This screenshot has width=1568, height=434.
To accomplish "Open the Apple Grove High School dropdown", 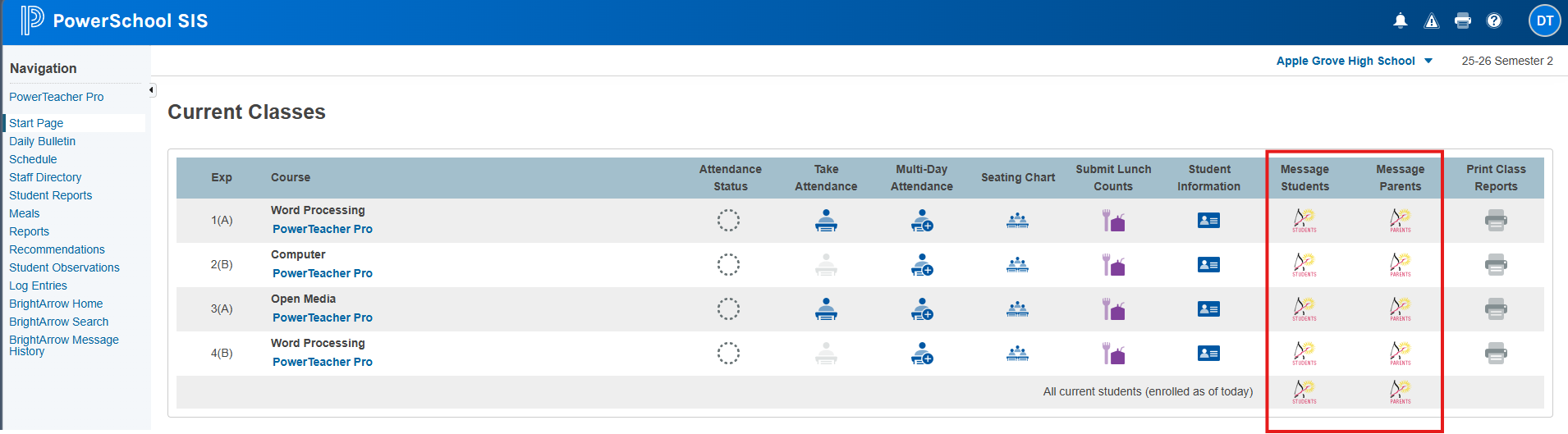I will [1354, 61].
